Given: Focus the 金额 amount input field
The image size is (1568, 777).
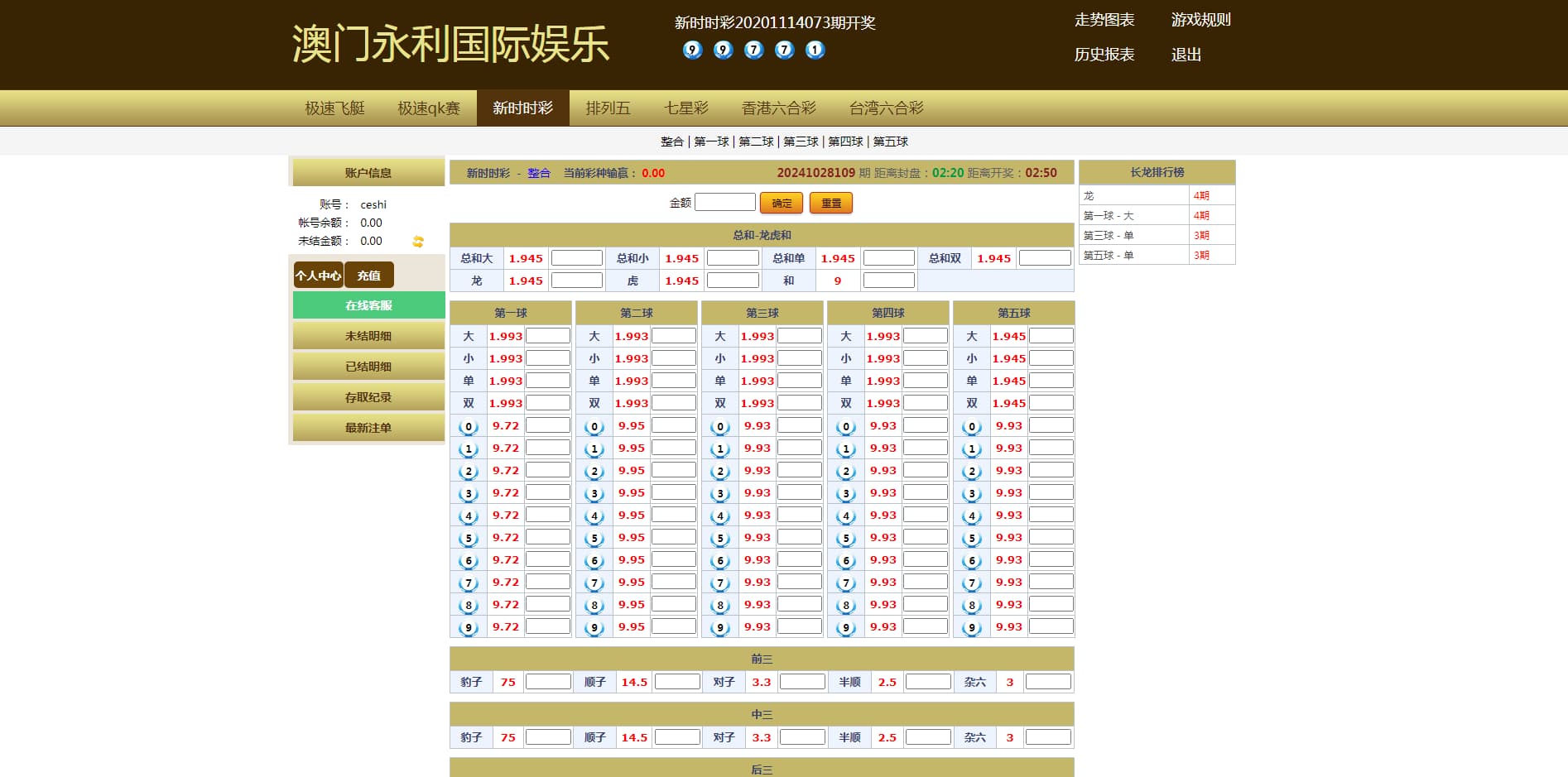Looking at the screenshot, I should [x=724, y=203].
